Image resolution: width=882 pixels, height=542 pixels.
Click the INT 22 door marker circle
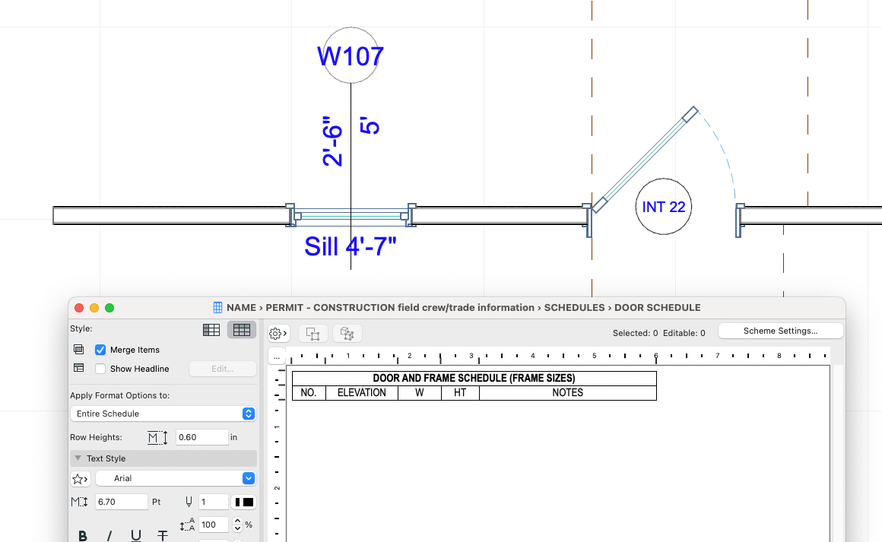pyautogui.click(x=664, y=206)
